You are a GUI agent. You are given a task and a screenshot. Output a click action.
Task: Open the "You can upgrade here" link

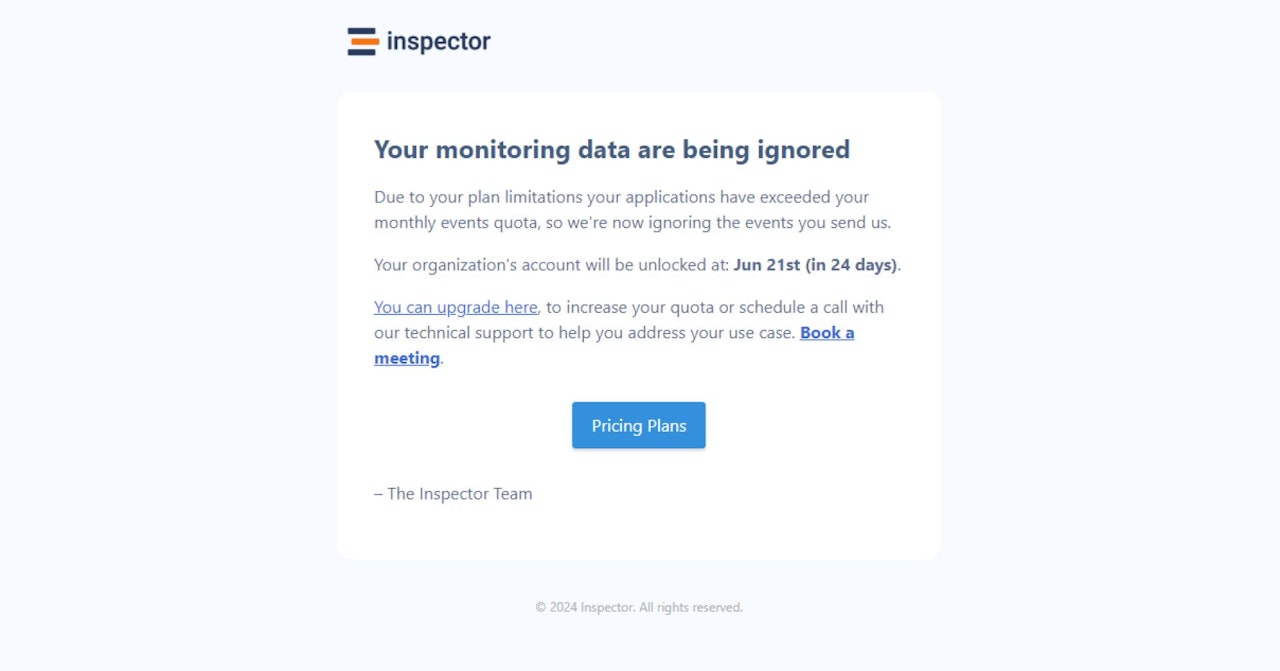tap(455, 307)
